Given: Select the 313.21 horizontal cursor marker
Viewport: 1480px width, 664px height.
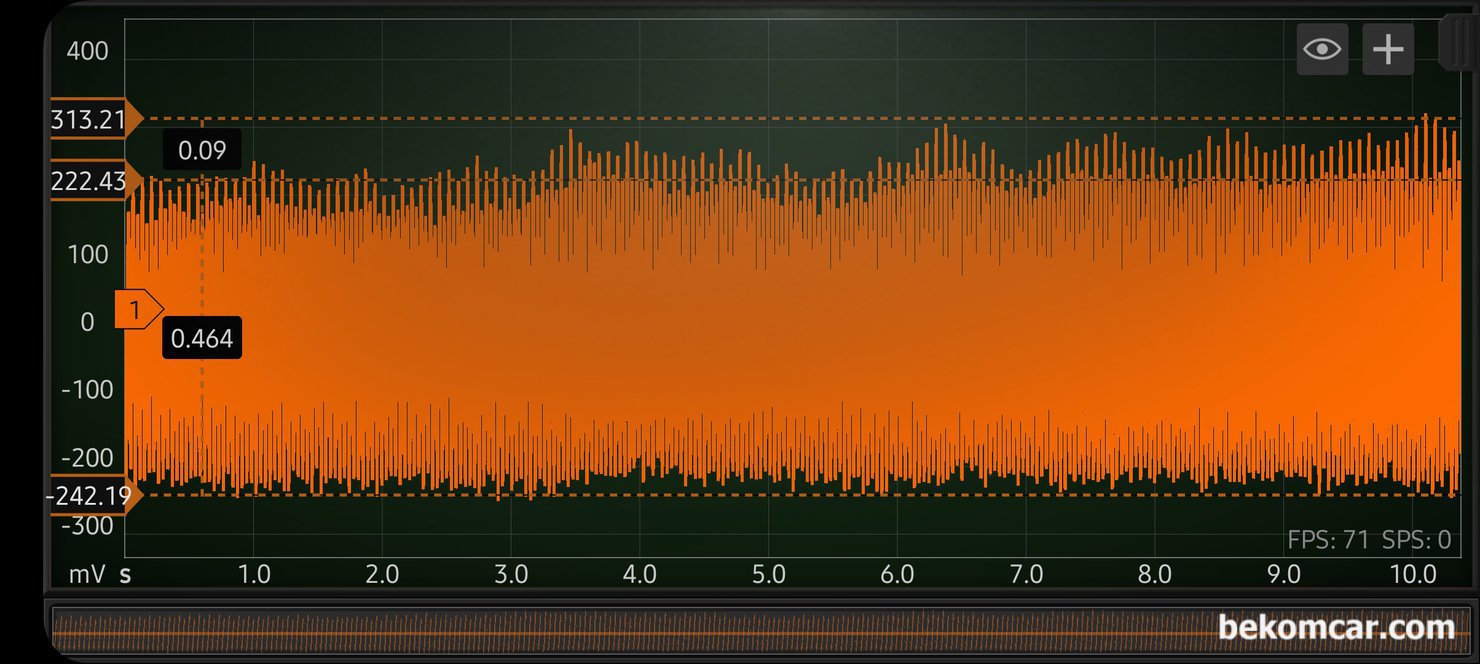Looking at the screenshot, I should (x=96, y=120).
